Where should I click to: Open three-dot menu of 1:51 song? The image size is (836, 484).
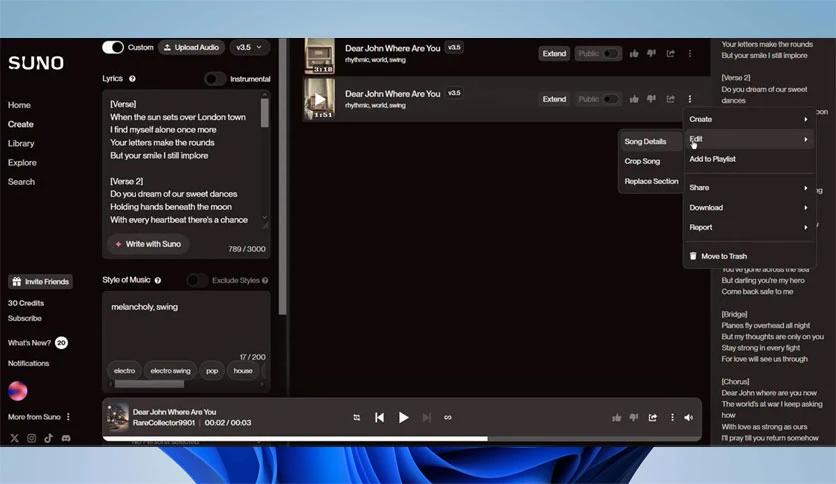[690, 99]
